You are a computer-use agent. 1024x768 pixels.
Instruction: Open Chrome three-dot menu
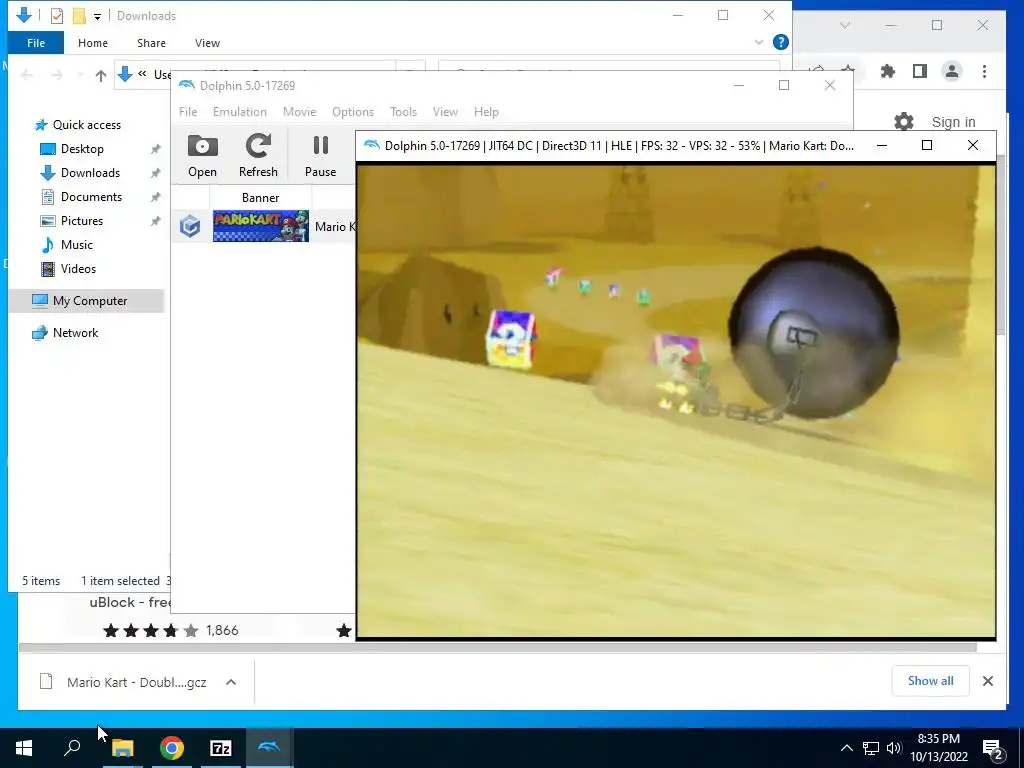[x=984, y=71]
